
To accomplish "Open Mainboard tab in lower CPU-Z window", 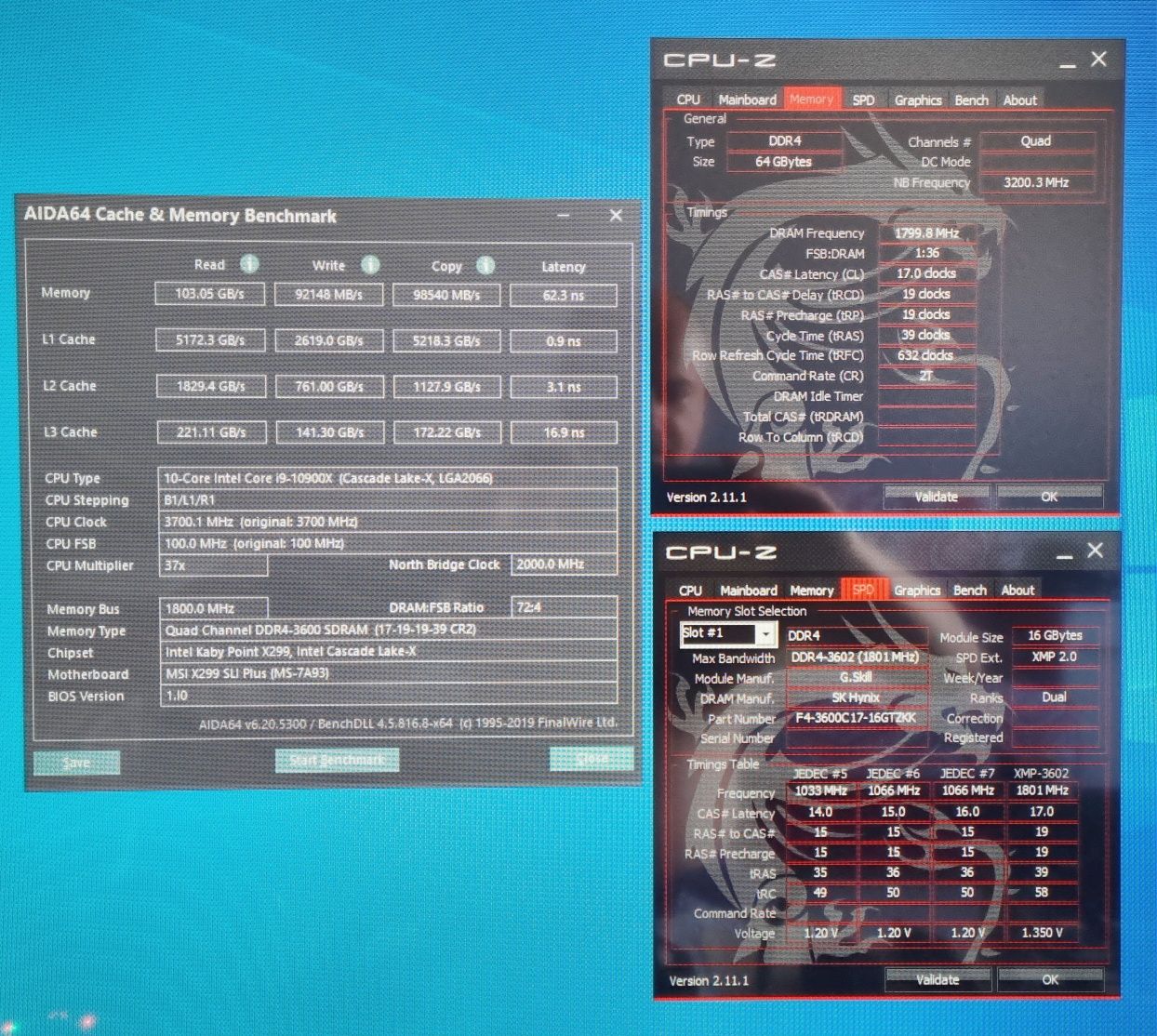I will pos(748,591).
